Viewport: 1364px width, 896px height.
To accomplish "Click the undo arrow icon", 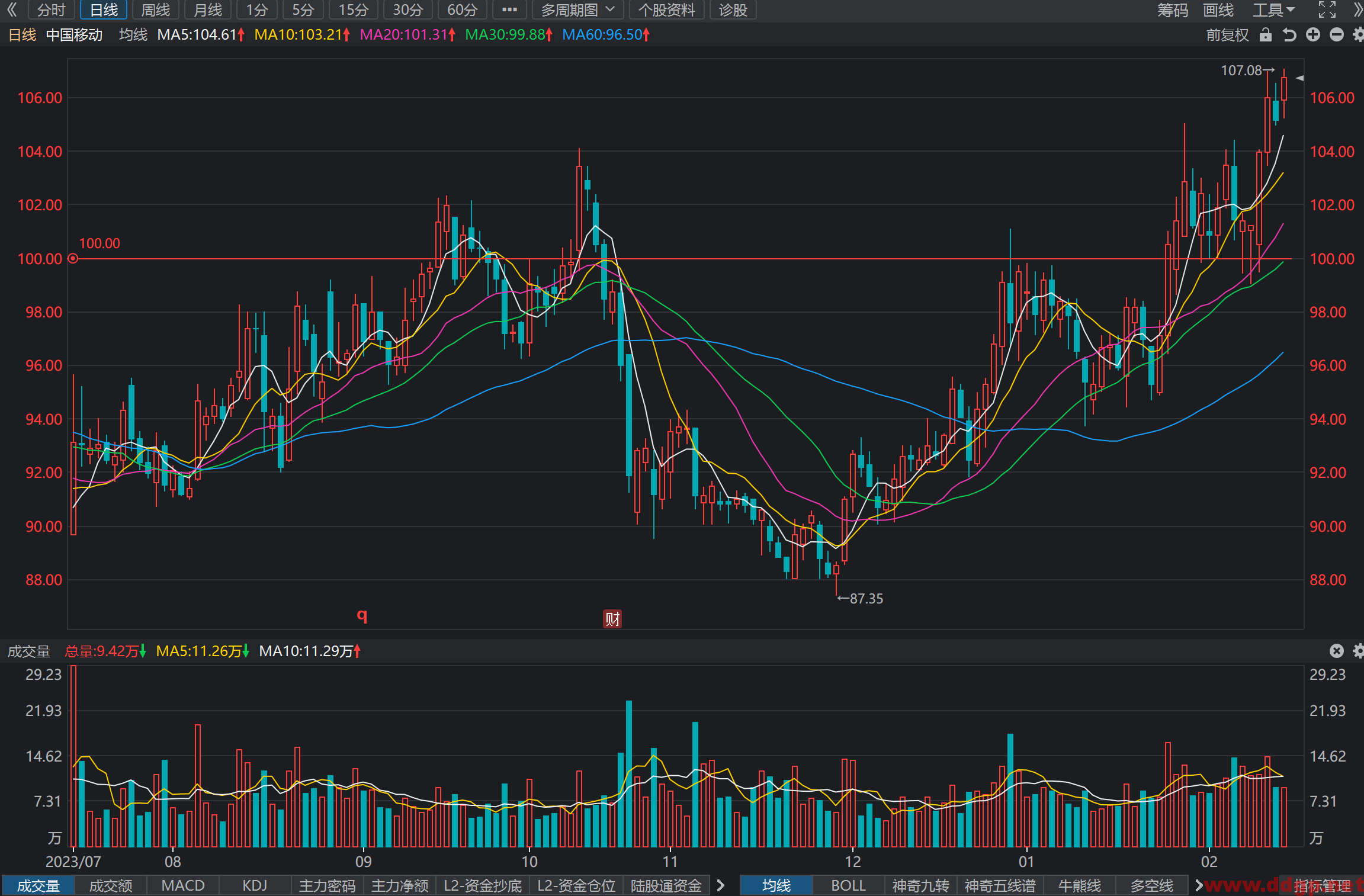I will 1289,35.
